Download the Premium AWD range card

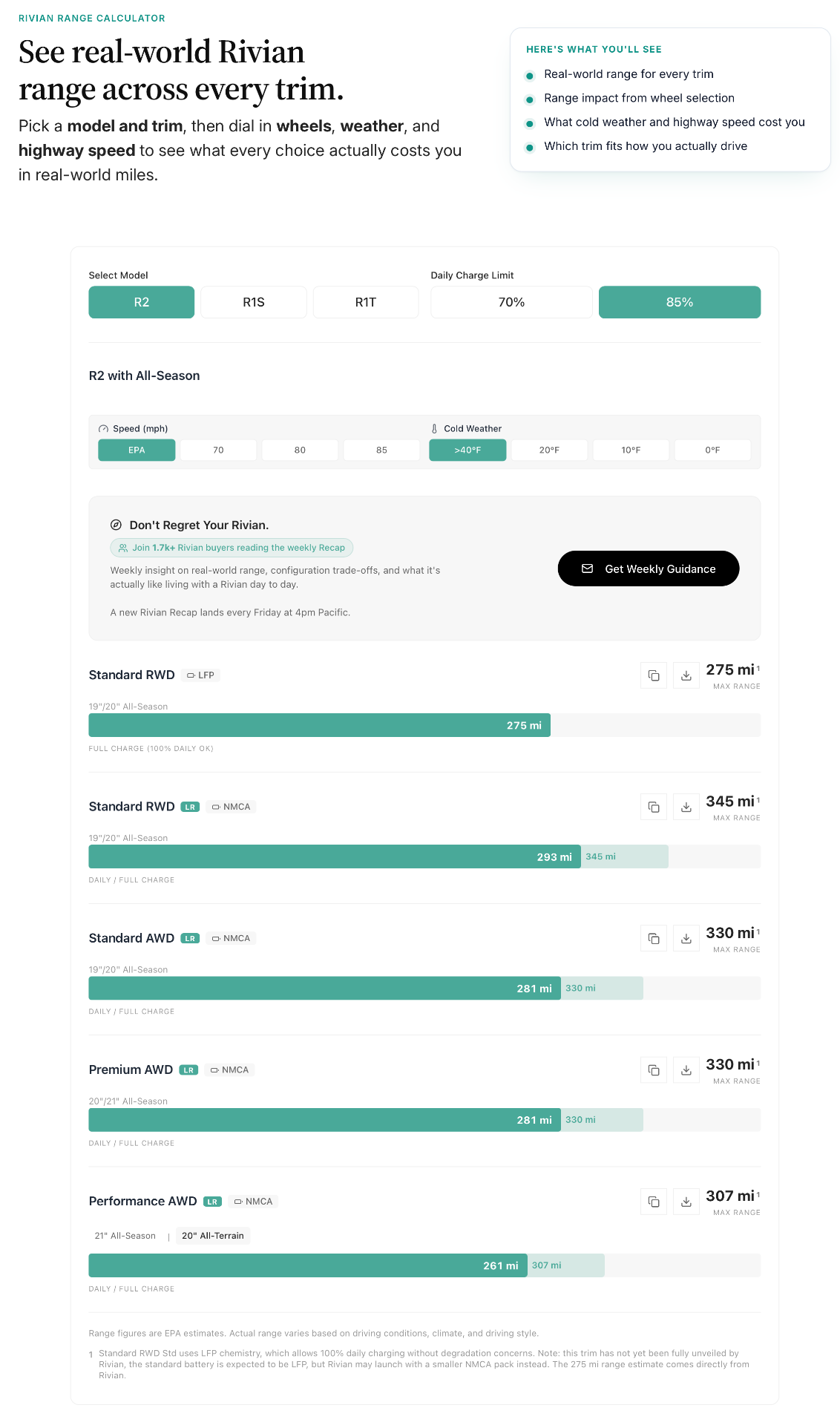coord(686,1070)
